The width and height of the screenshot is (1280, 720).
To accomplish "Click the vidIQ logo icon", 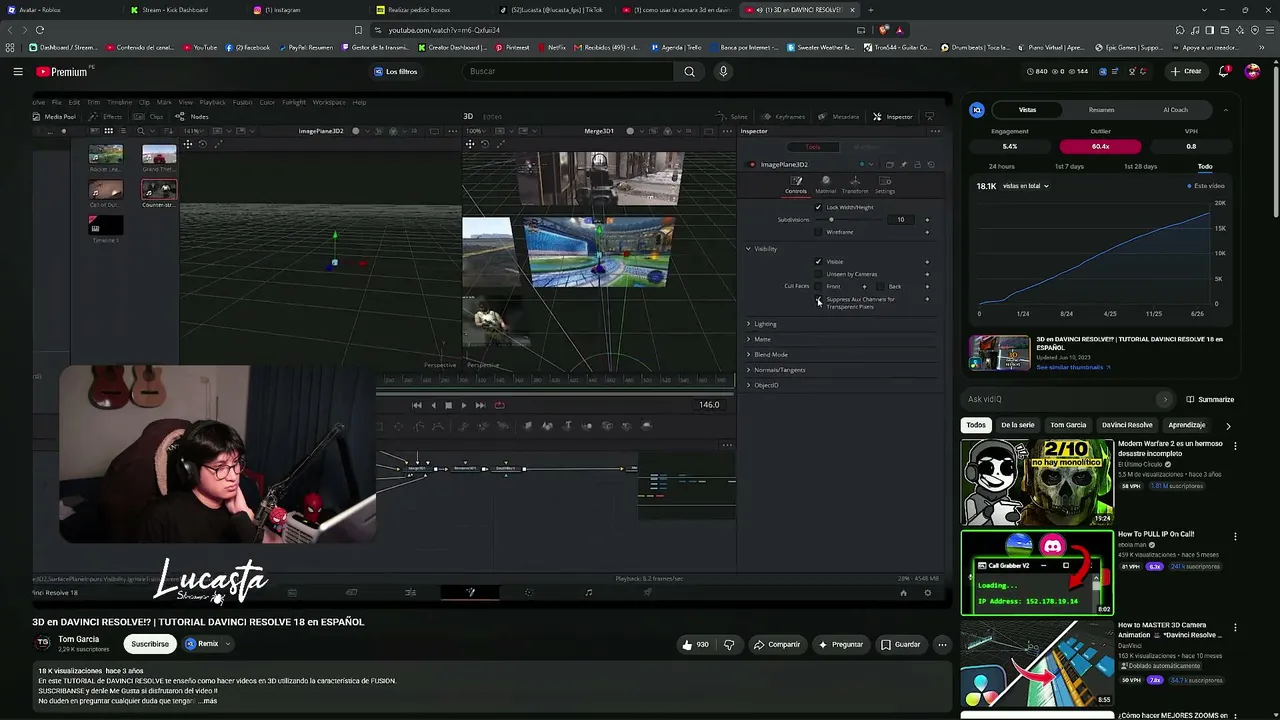I will tap(977, 110).
